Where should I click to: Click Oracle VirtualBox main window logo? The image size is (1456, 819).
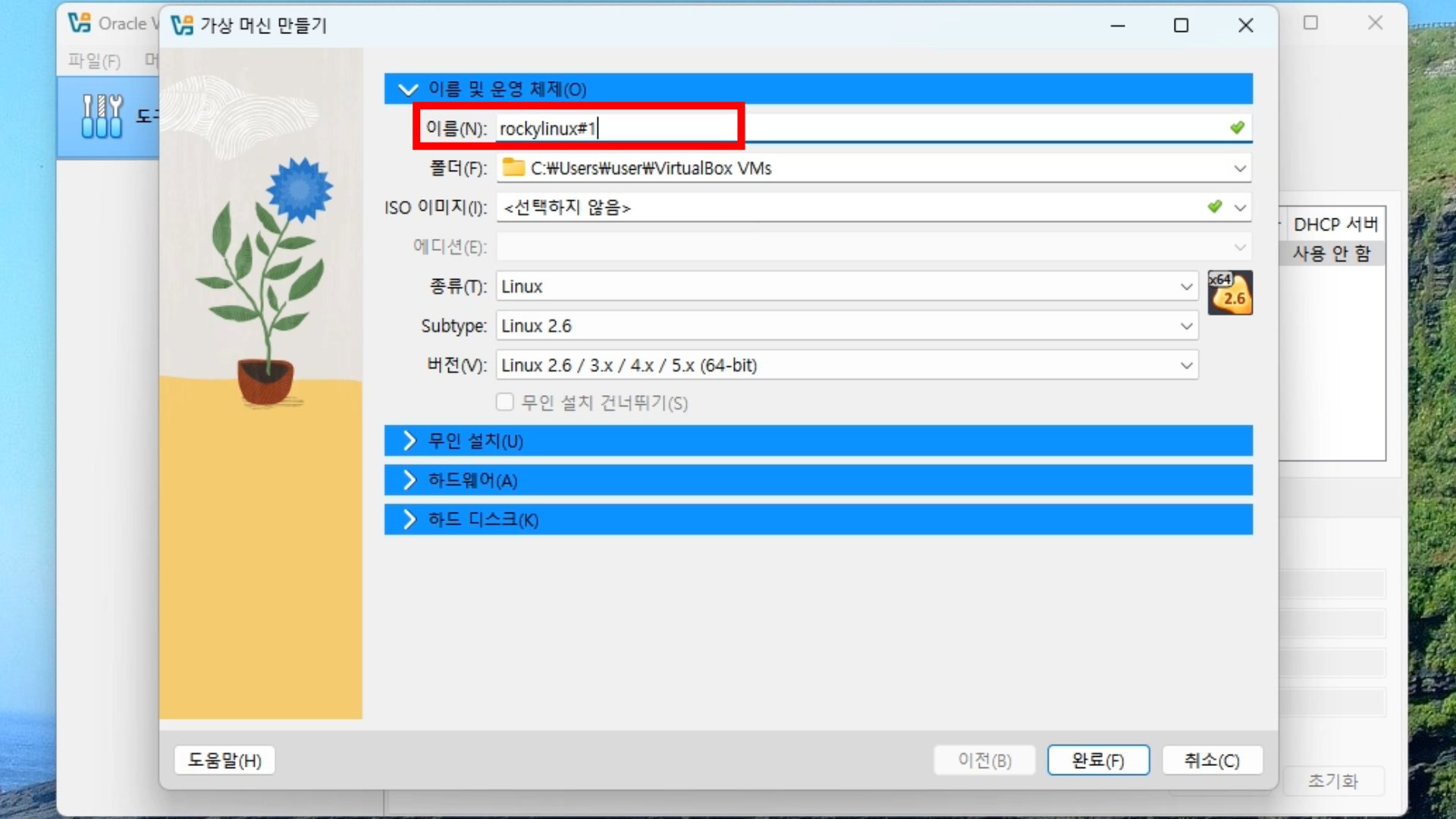(79, 23)
